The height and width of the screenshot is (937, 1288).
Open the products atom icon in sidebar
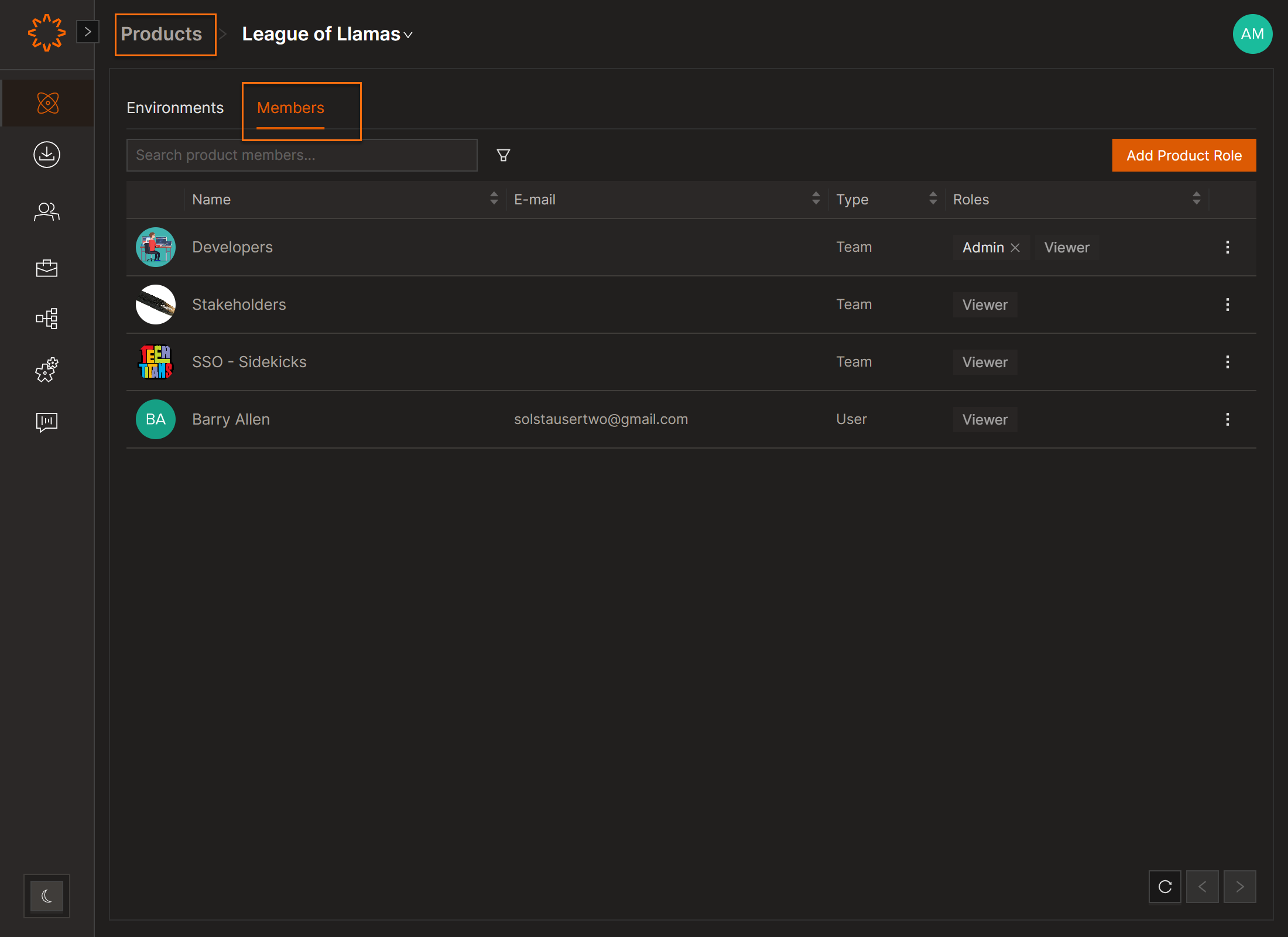(x=47, y=103)
